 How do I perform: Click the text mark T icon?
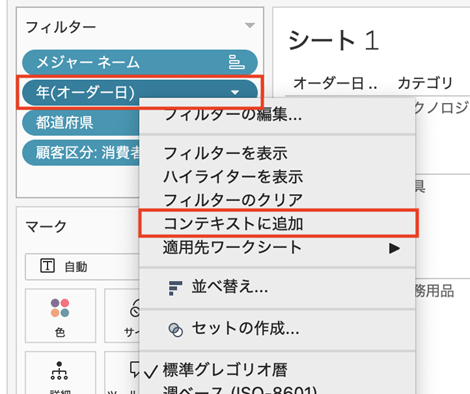point(47,266)
